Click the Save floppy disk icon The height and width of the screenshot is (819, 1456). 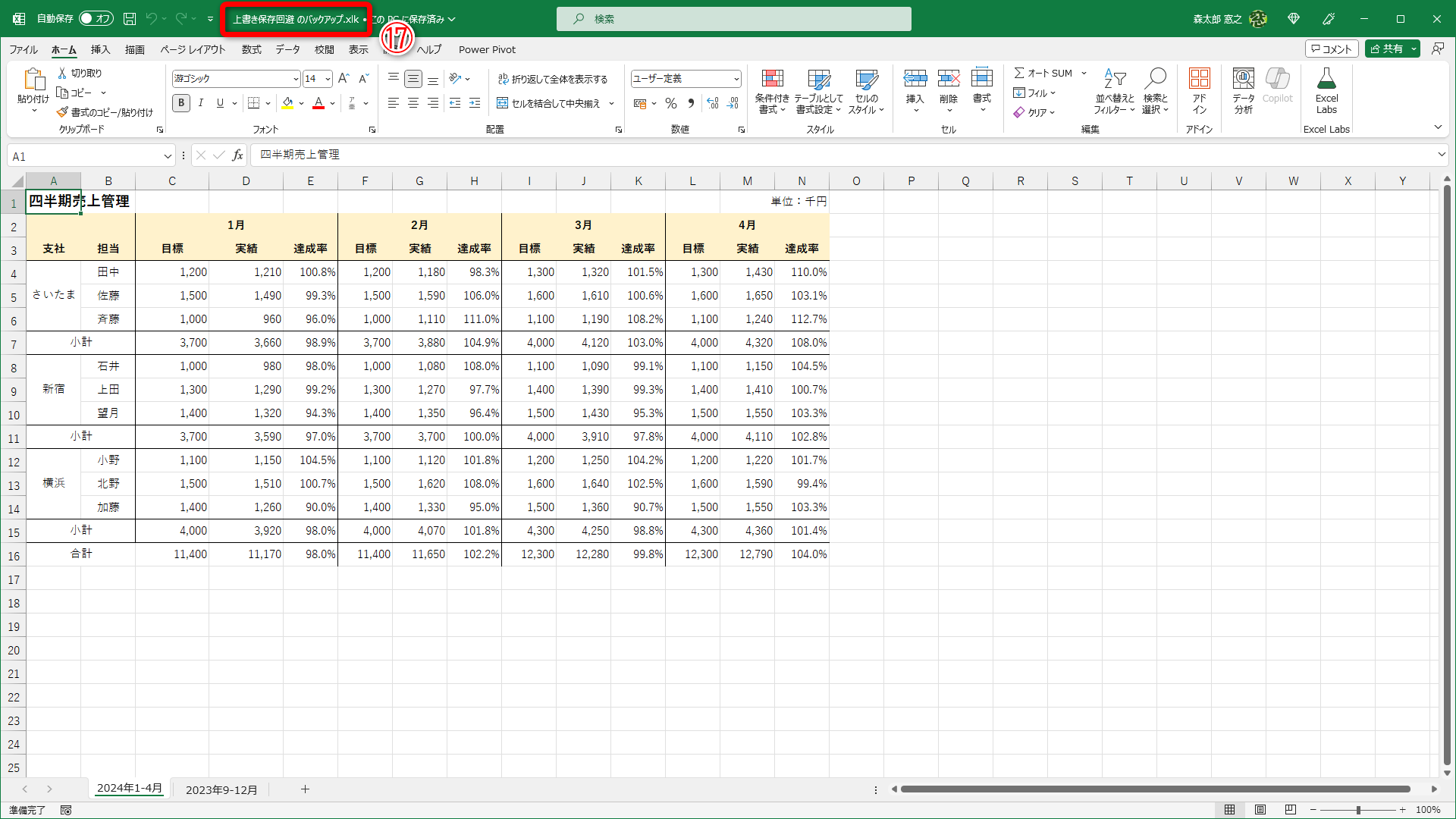tap(130, 19)
